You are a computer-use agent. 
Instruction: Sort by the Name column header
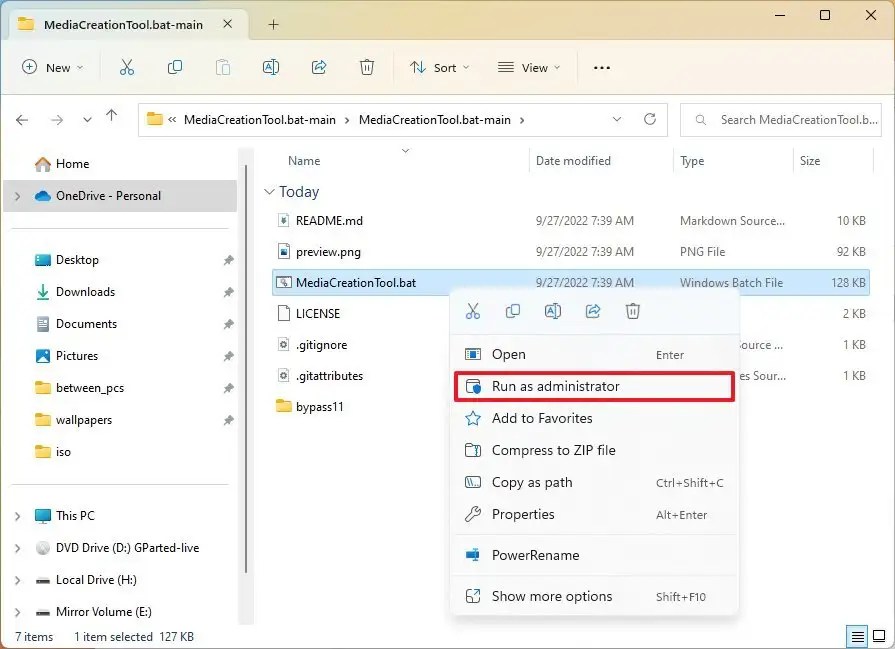click(x=304, y=161)
